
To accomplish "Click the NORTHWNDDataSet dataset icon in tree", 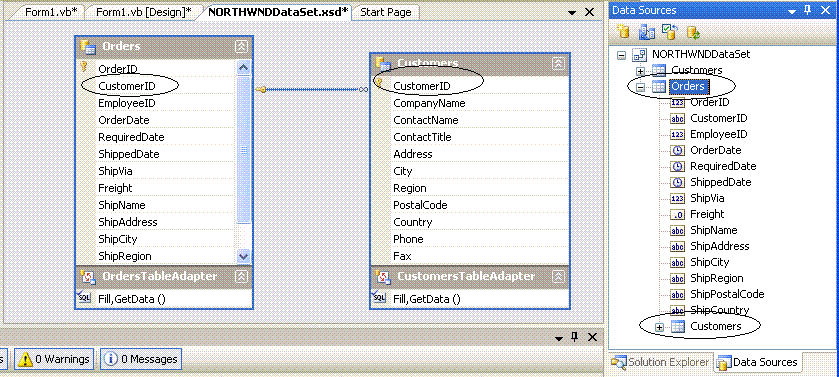I will point(639,55).
